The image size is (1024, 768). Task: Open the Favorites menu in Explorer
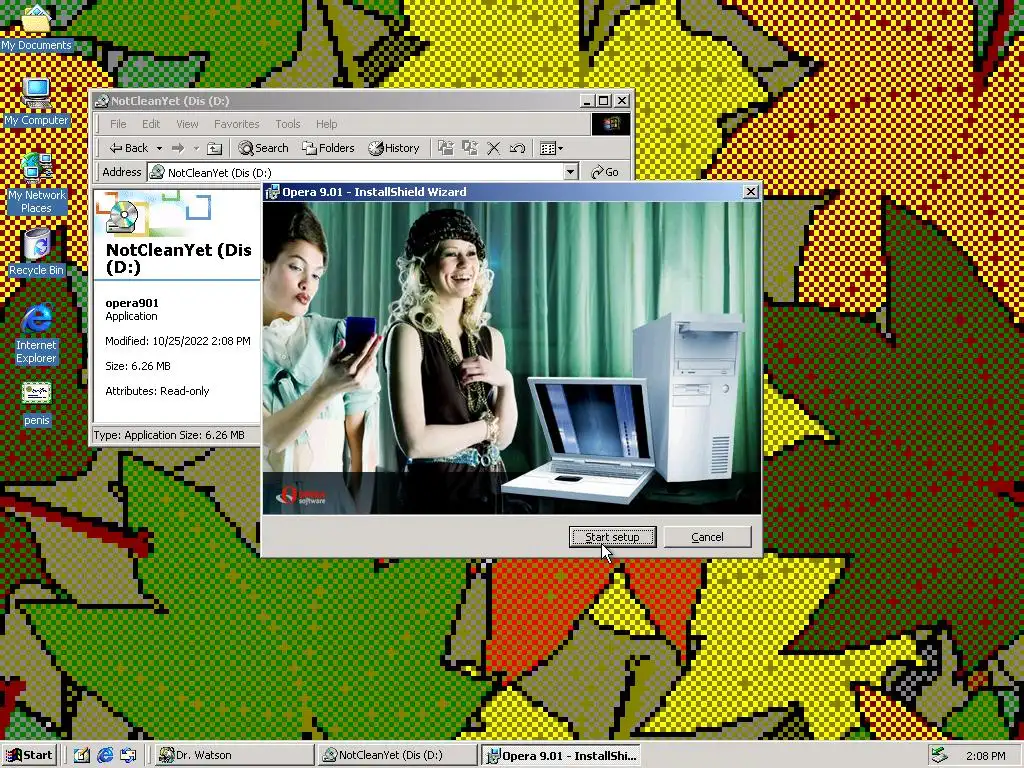[x=236, y=123]
